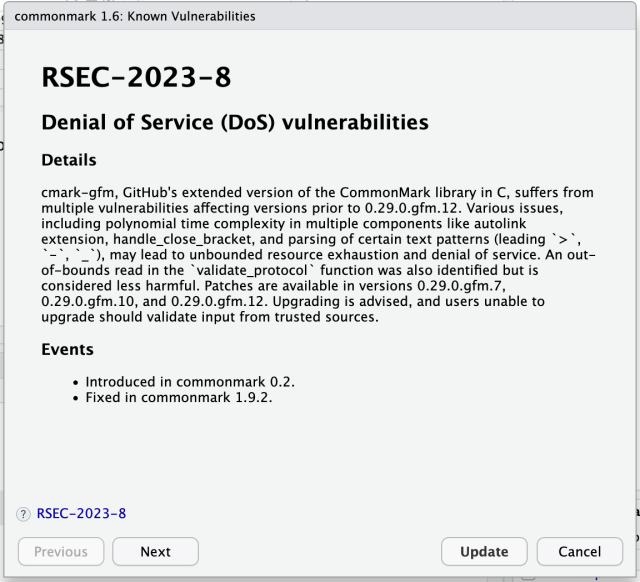Click the question mark help icon
This screenshot has width=640, height=582.
23,514
